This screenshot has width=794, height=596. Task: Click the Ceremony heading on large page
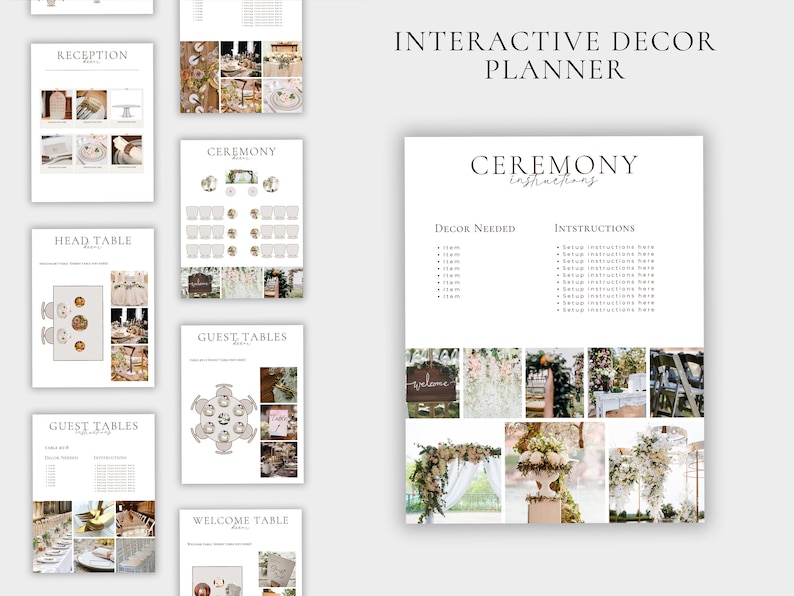point(554,165)
